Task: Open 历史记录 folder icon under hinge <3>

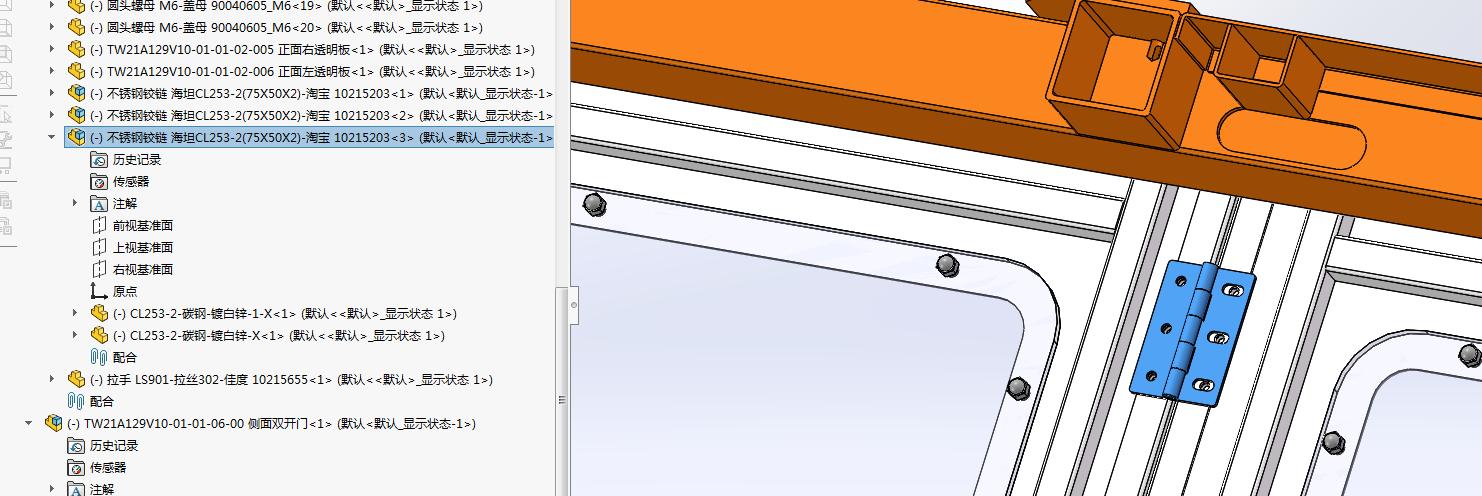Action: point(99,160)
